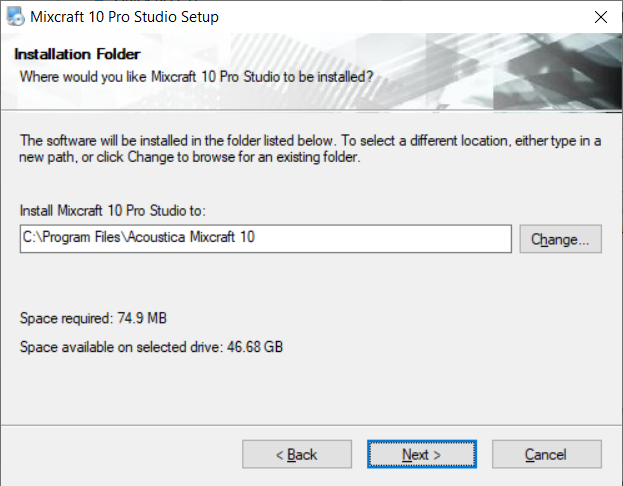Click the Installation Folder heading

pyautogui.click(x=77, y=54)
